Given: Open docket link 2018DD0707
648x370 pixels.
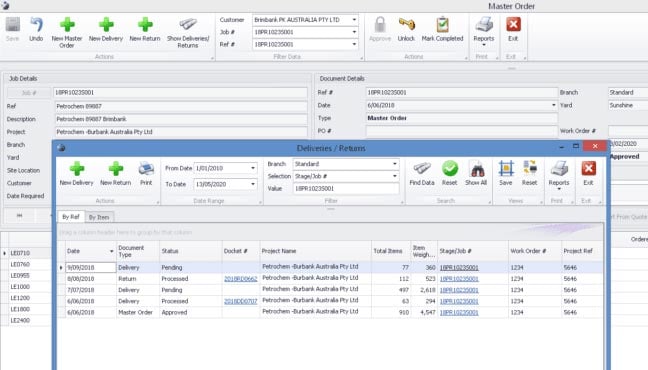Looking at the screenshot, I should point(241,301).
